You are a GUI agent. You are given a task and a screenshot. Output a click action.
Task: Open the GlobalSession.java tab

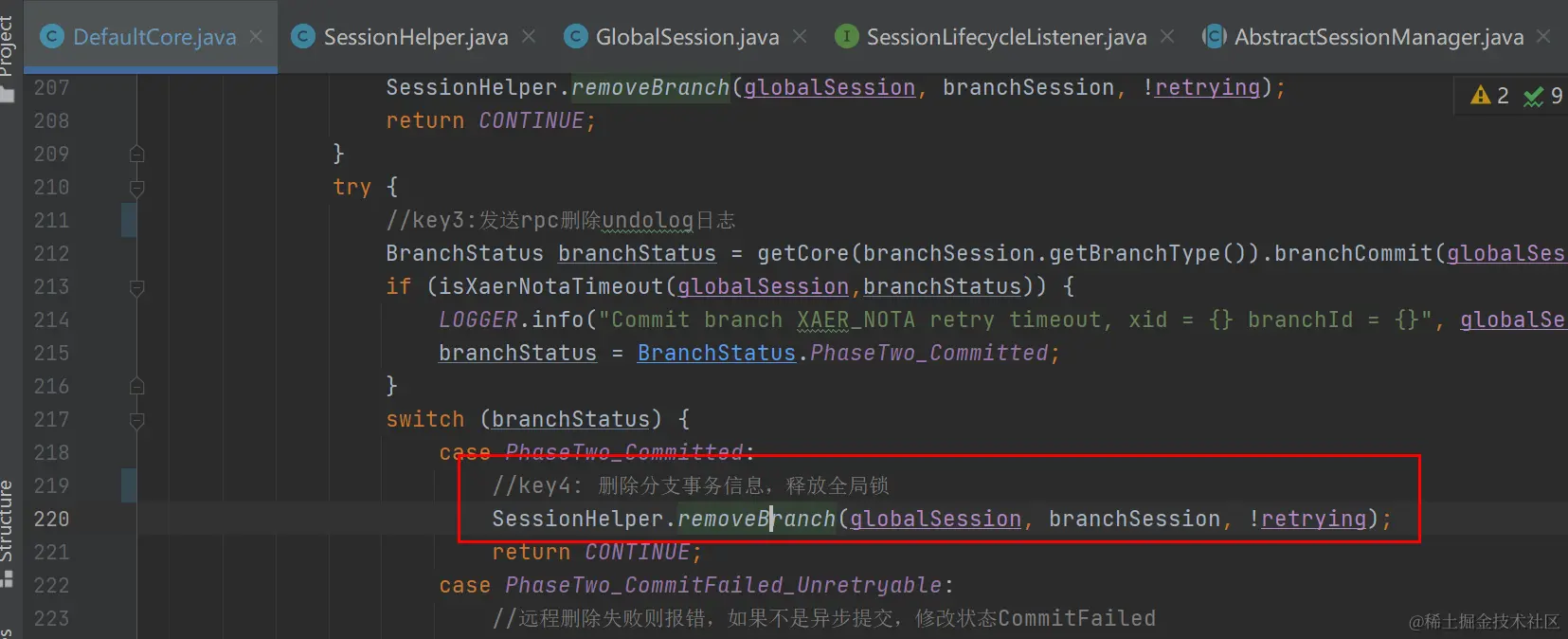[x=687, y=37]
